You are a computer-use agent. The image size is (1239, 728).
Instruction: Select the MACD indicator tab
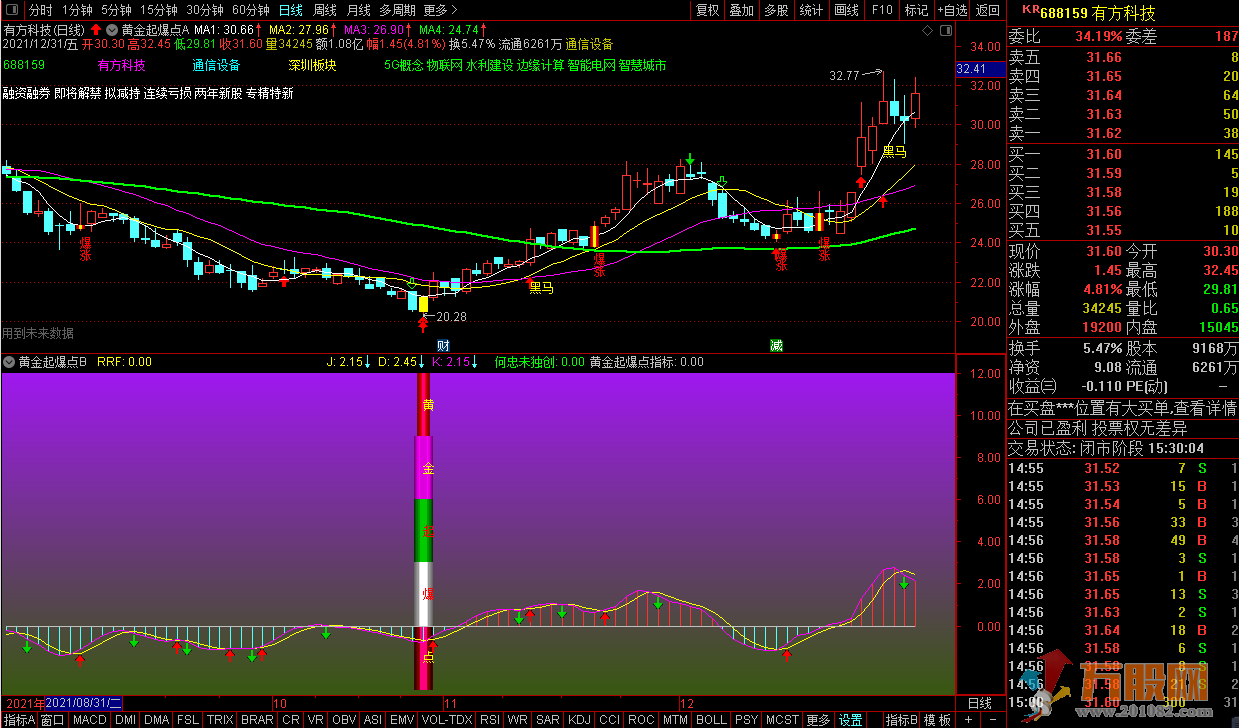pyautogui.click(x=89, y=720)
